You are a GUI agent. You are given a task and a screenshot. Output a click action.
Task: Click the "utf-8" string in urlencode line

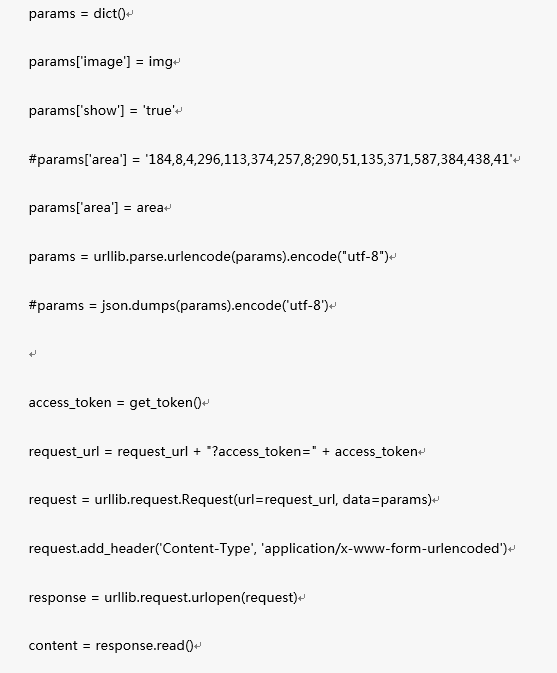click(x=361, y=257)
